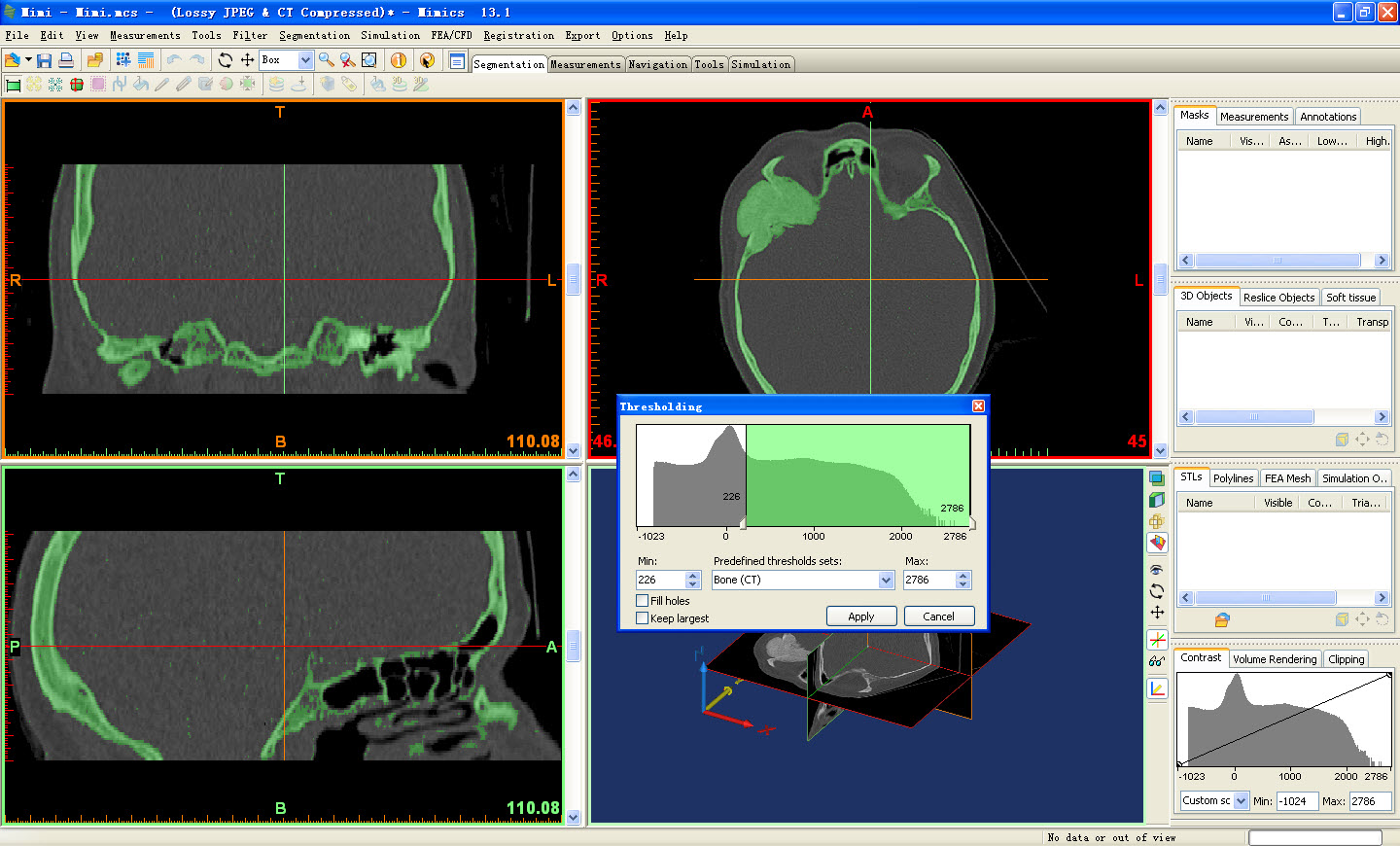Viewport: 1400px width, 846px height.
Task: Click the pink Edit Masks icon
Action: click(x=98, y=85)
